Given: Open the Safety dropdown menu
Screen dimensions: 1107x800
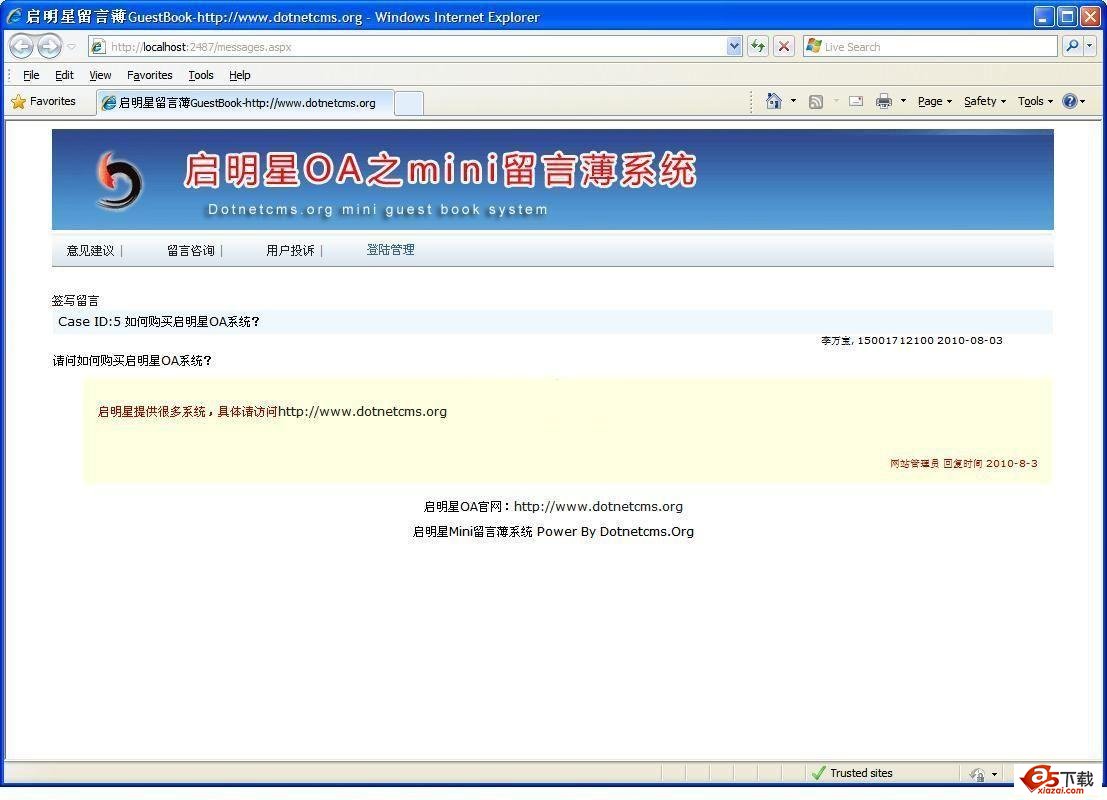Looking at the screenshot, I should pos(985,102).
